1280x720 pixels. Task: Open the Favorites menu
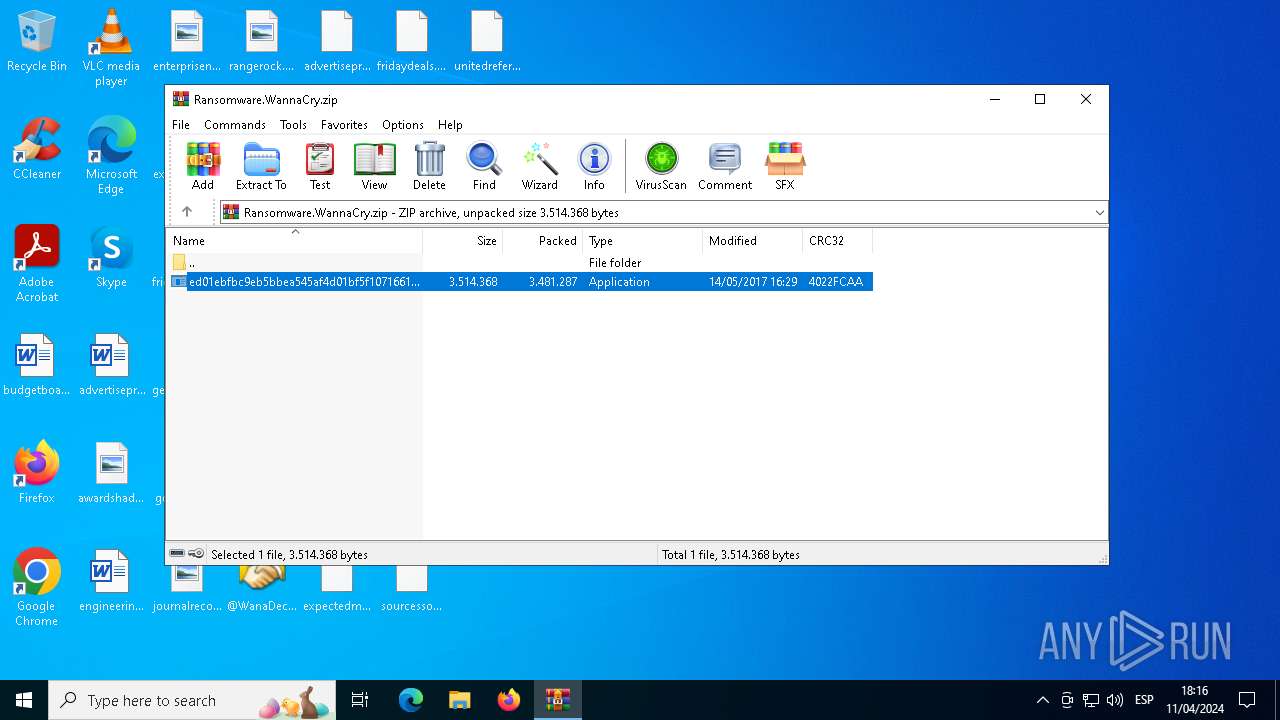pyautogui.click(x=344, y=125)
